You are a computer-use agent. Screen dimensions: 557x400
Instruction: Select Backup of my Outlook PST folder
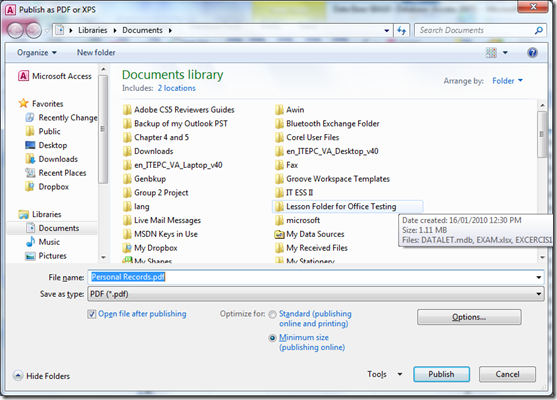tap(175, 124)
